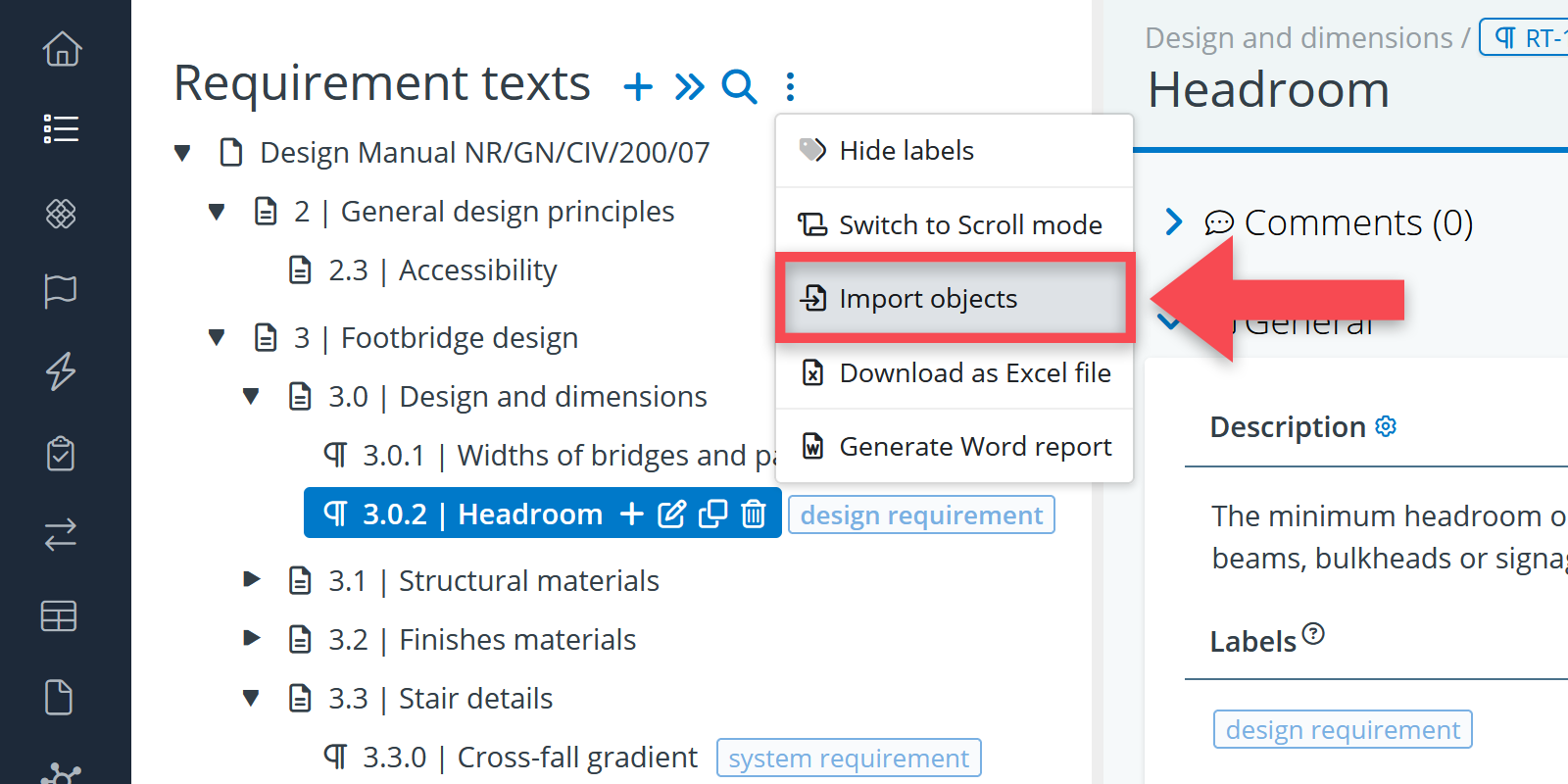
Task: Edit Headroom with the pencil icon
Action: pyautogui.click(x=671, y=514)
